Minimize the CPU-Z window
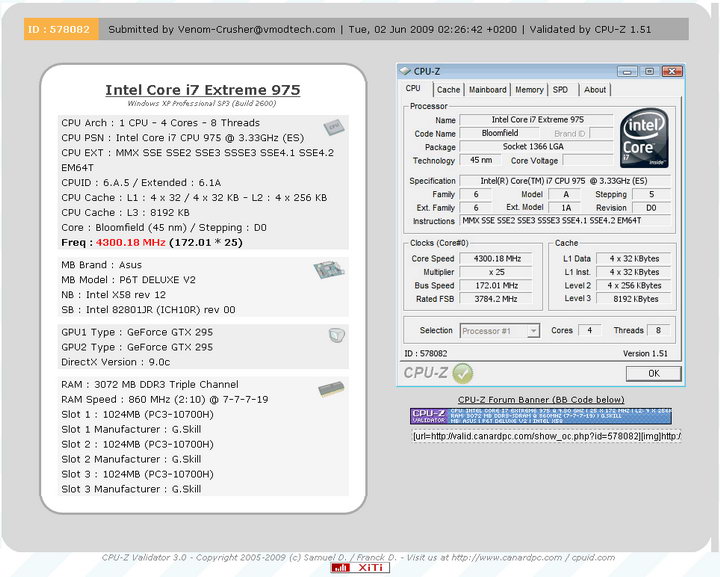The height and width of the screenshot is (577, 720). click(x=627, y=72)
